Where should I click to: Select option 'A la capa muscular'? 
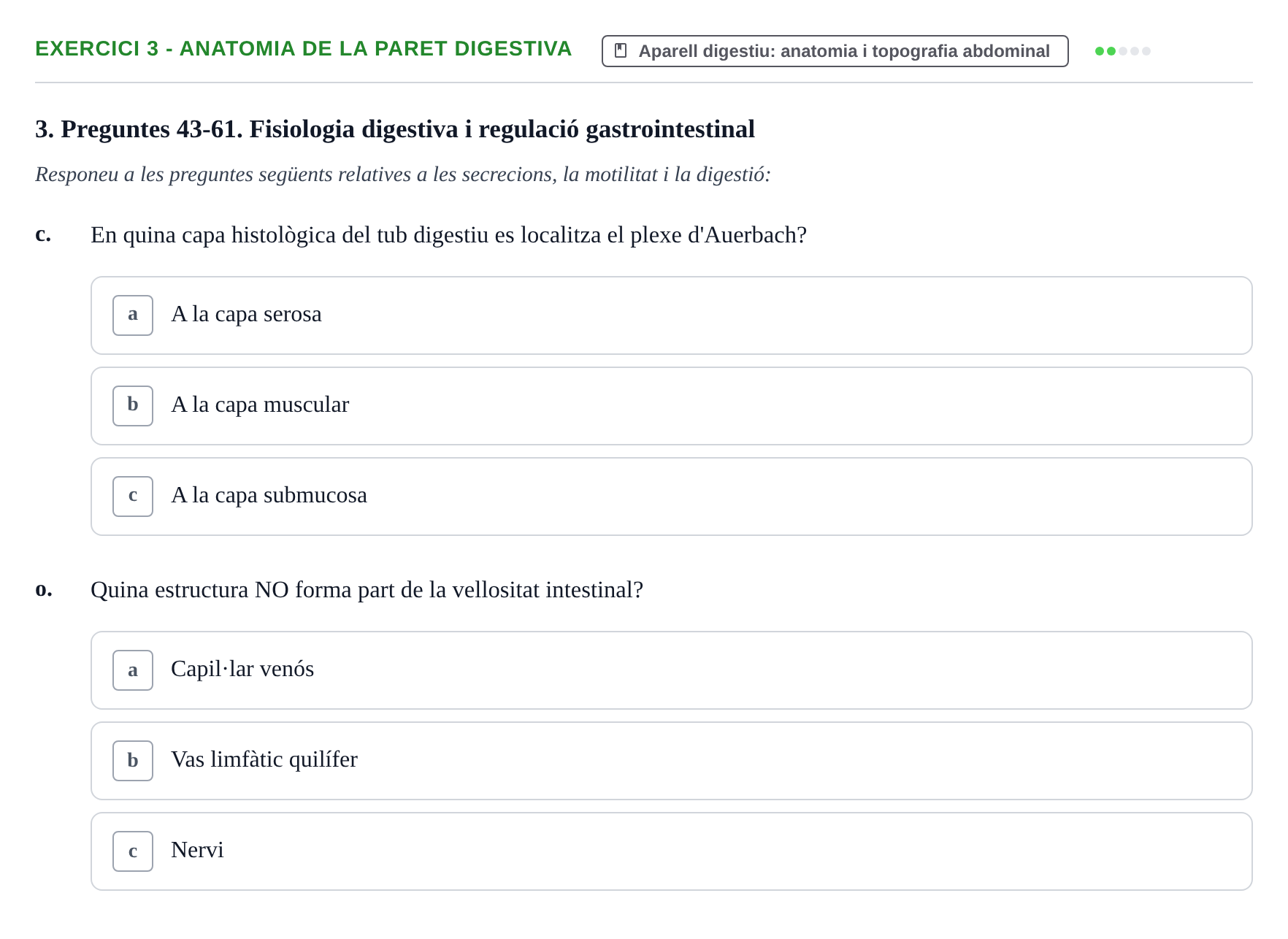(671, 406)
